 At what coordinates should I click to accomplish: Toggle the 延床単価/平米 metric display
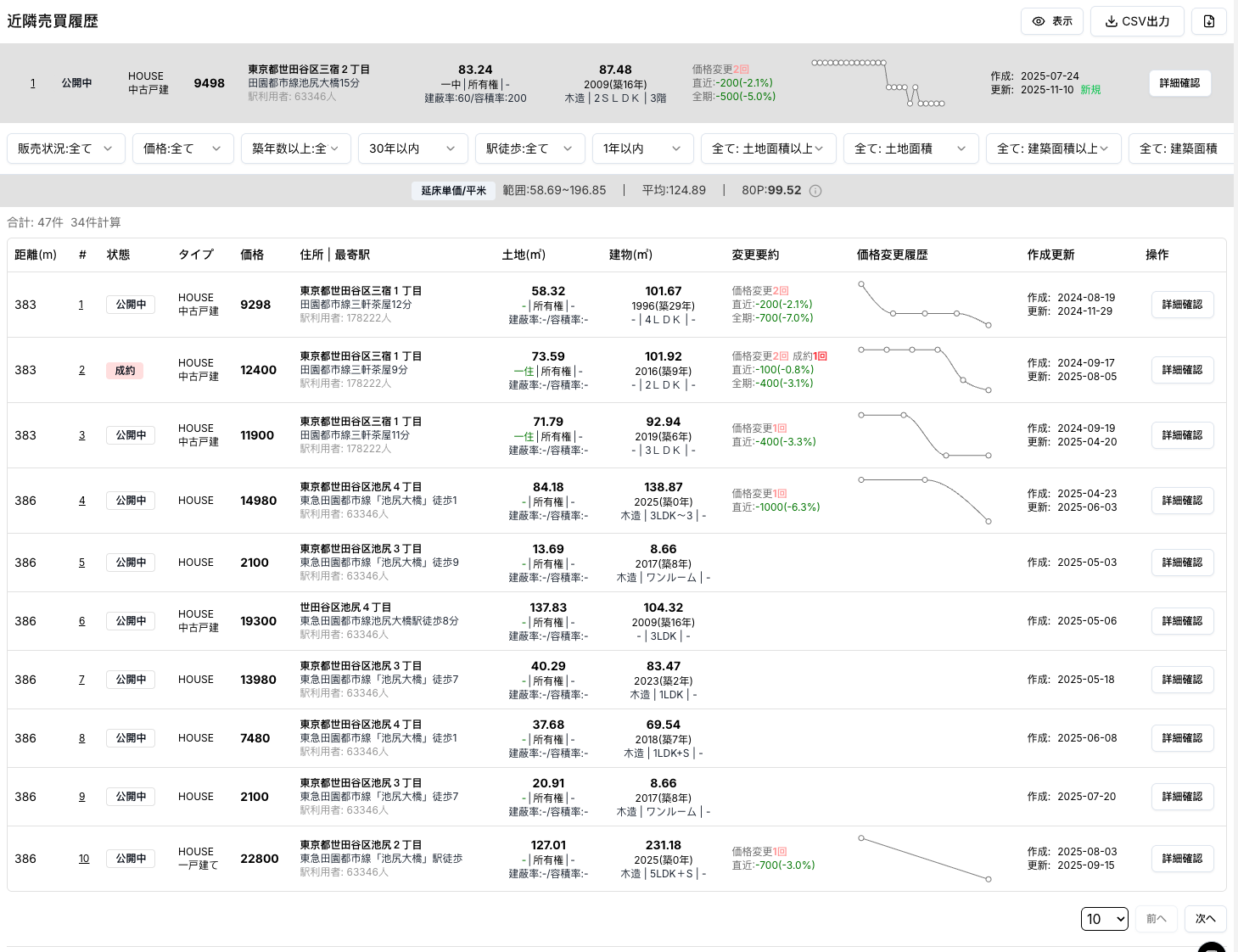tap(453, 191)
